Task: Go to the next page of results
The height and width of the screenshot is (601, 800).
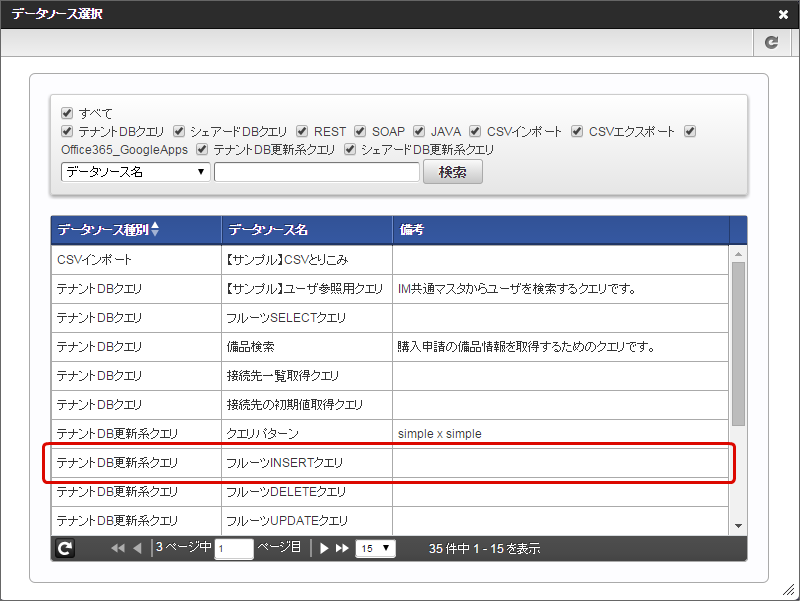Action: point(324,548)
